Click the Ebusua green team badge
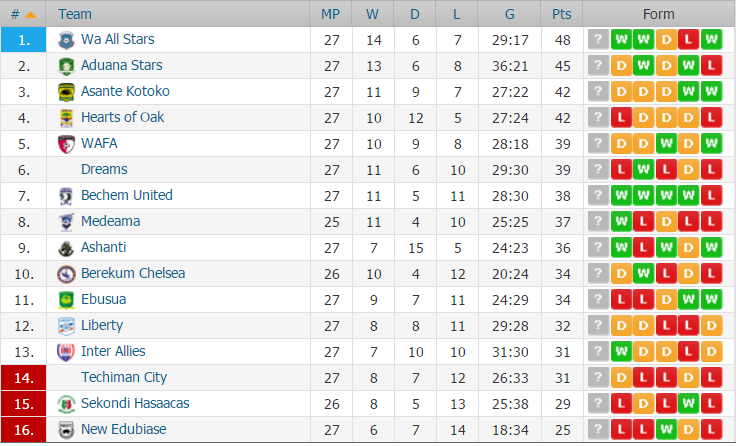Viewport: 736px width, 446px height. coord(66,300)
